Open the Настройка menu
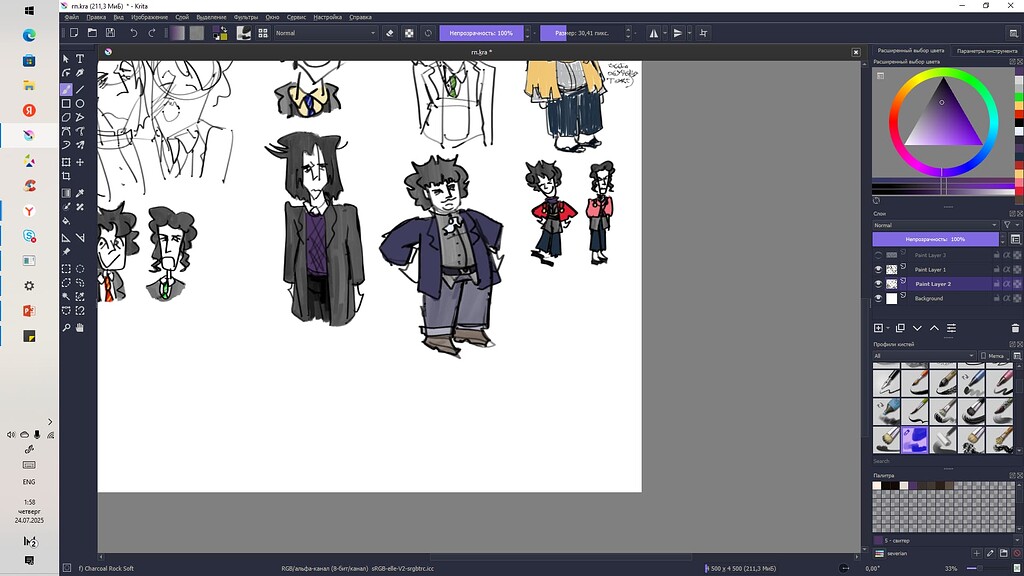 (x=327, y=17)
